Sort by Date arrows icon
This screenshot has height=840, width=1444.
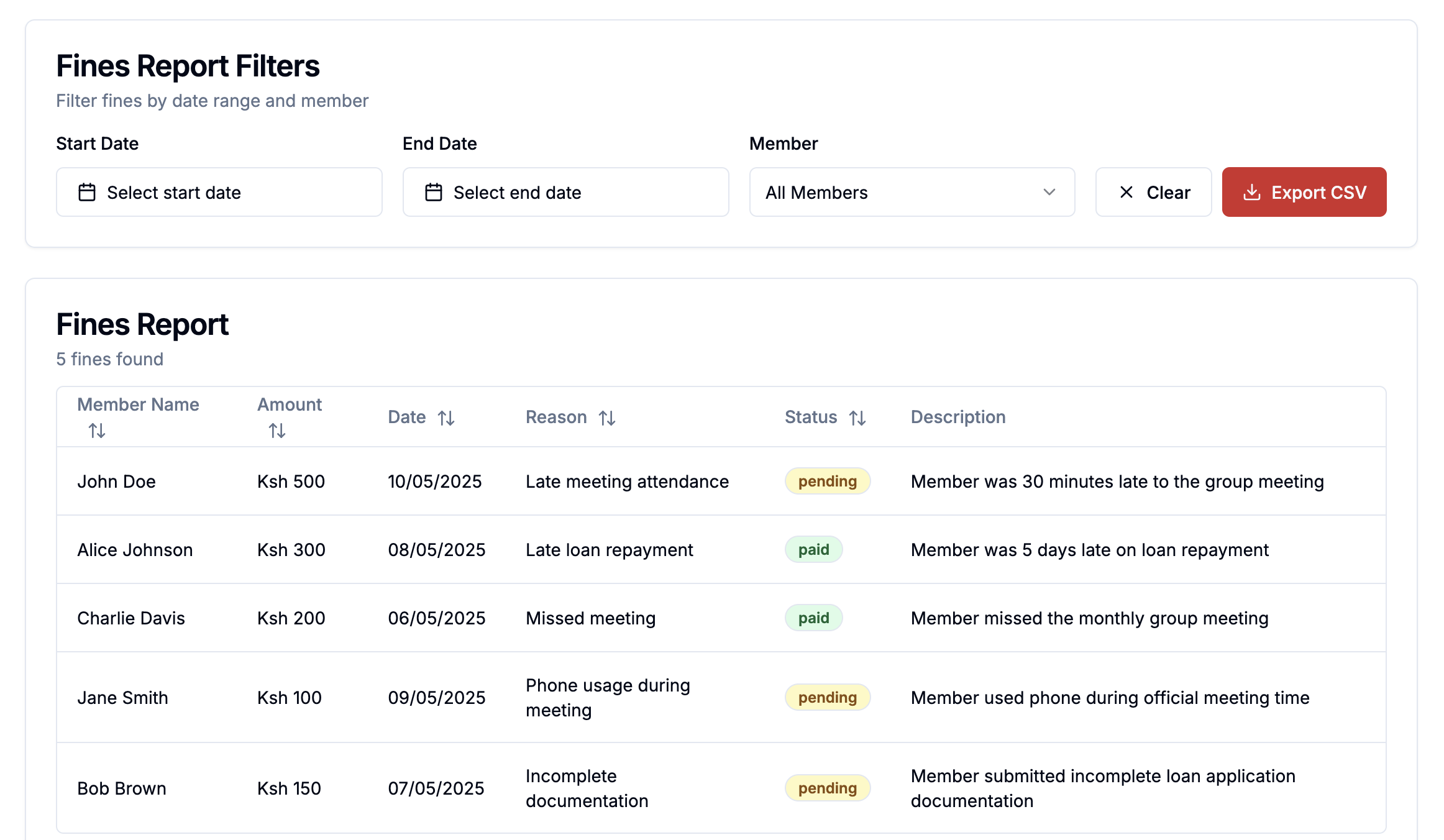446,418
